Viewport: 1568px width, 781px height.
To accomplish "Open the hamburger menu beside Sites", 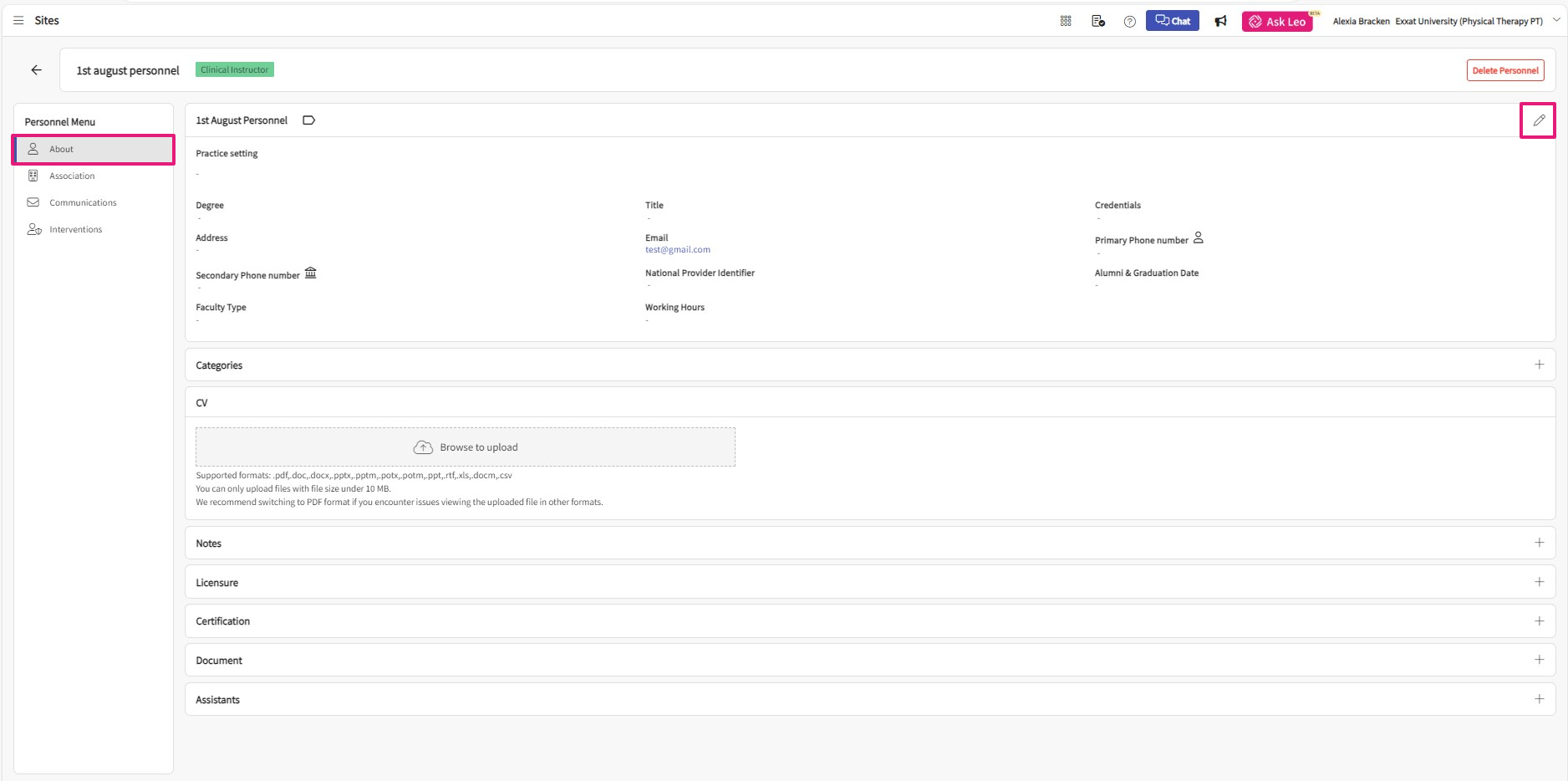I will (x=18, y=20).
